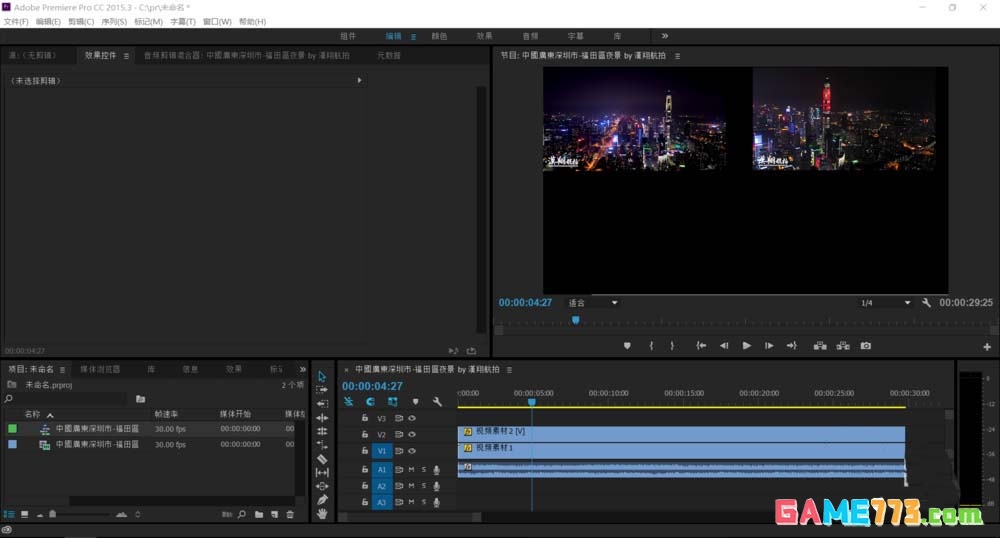1000x538 pixels.
Task: Click the 00:00:04:27 timeline timecode
Action: [x=372, y=386]
